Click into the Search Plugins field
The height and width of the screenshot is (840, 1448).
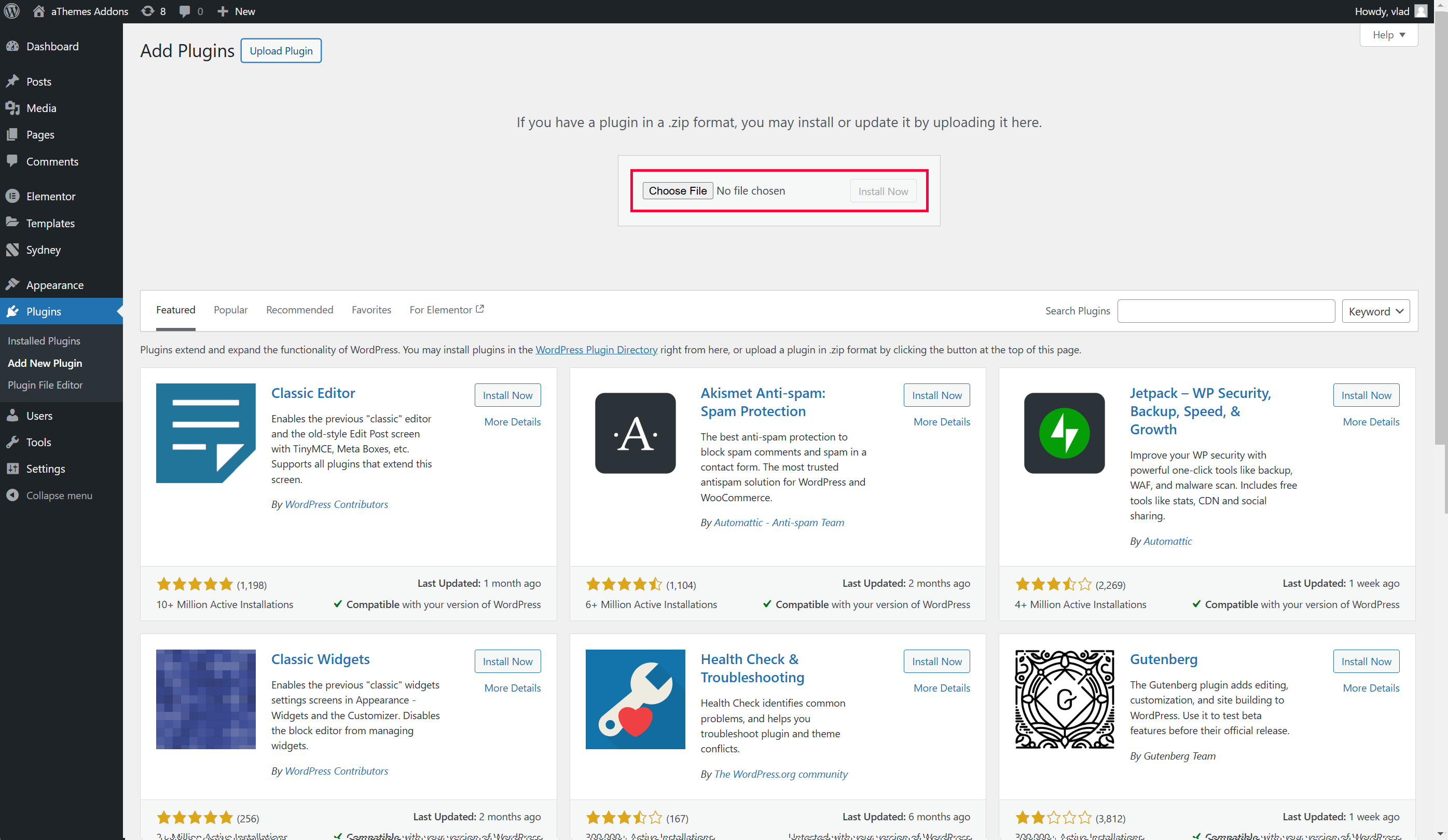(1225, 311)
